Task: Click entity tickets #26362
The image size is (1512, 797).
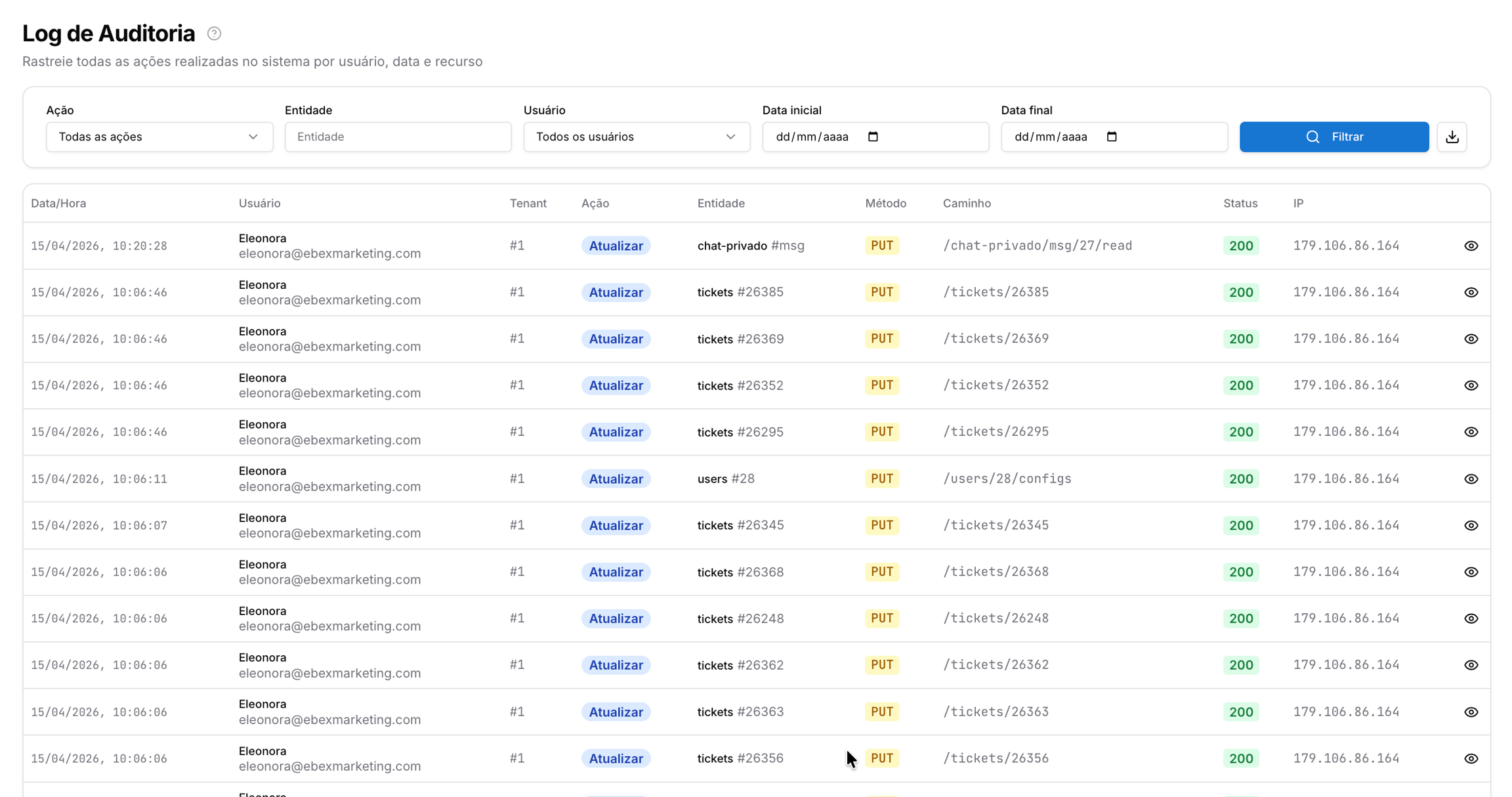Action: pos(740,665)
